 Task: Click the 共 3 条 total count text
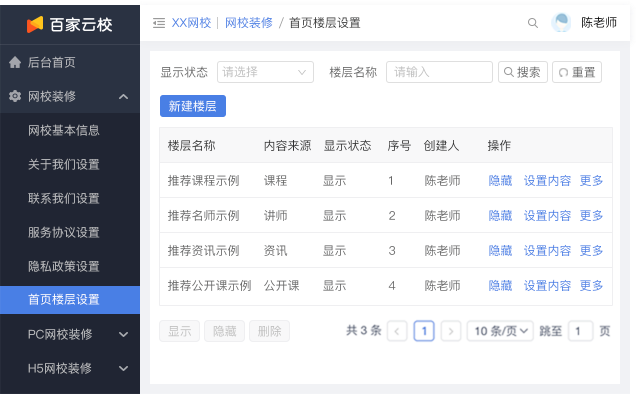point(364,331)
